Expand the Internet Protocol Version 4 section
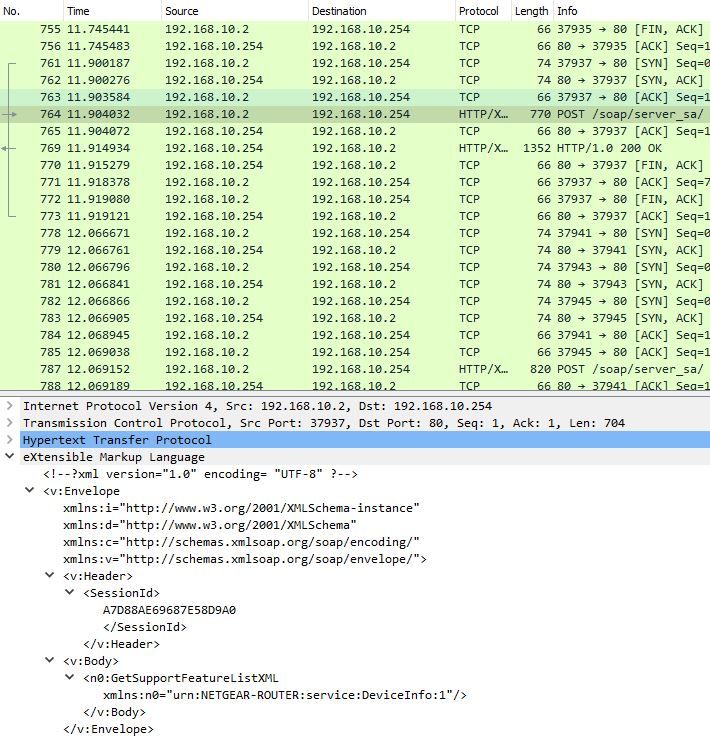This screenshot has width=710, height=751. coord(9,406)
